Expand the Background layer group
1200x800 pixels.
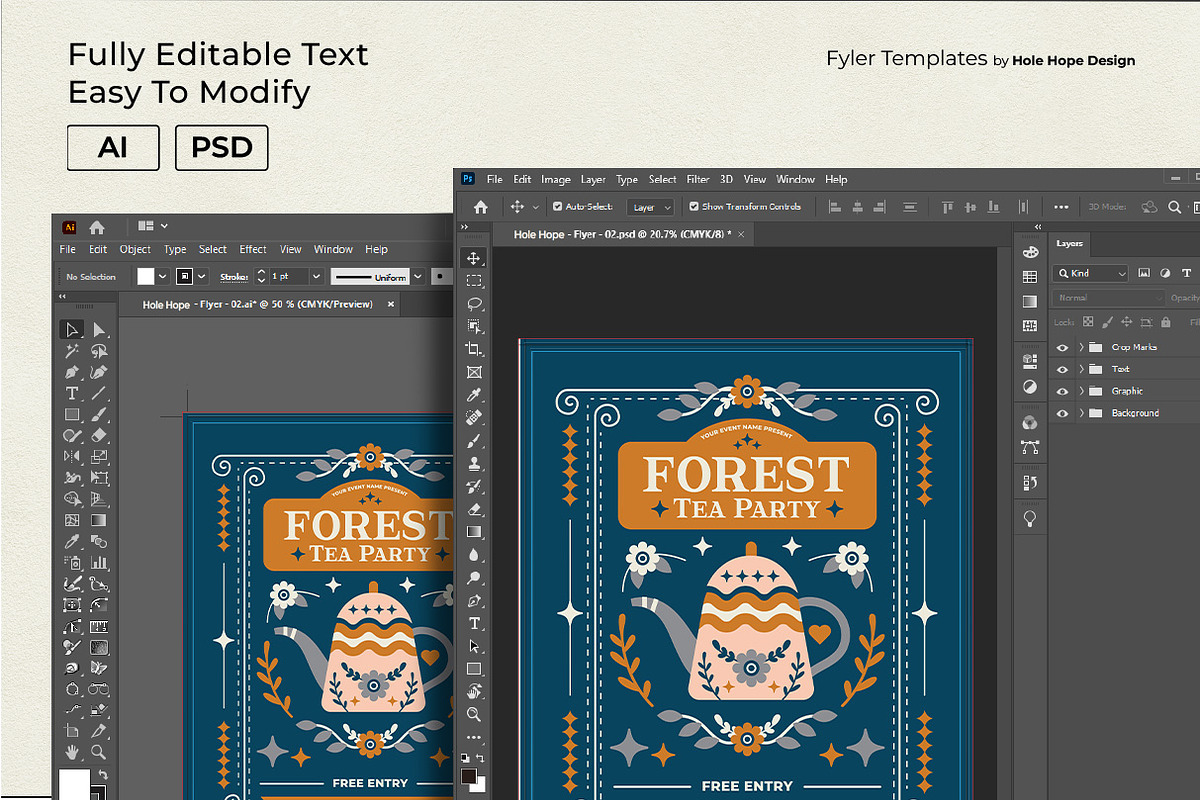[1082, 413]
